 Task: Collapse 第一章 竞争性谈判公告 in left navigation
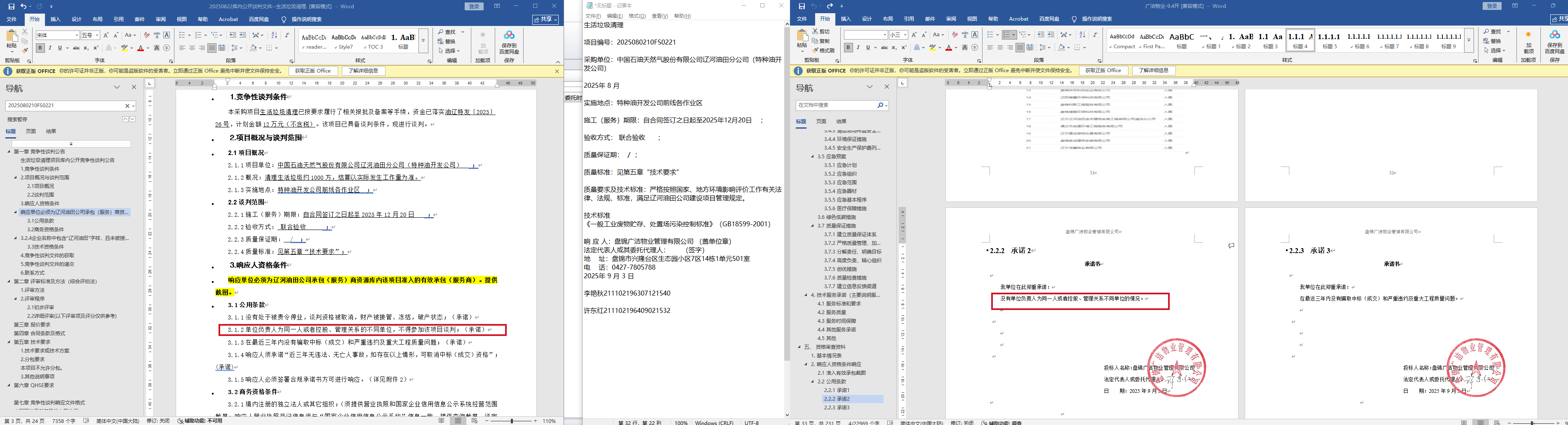pos(9,152)
